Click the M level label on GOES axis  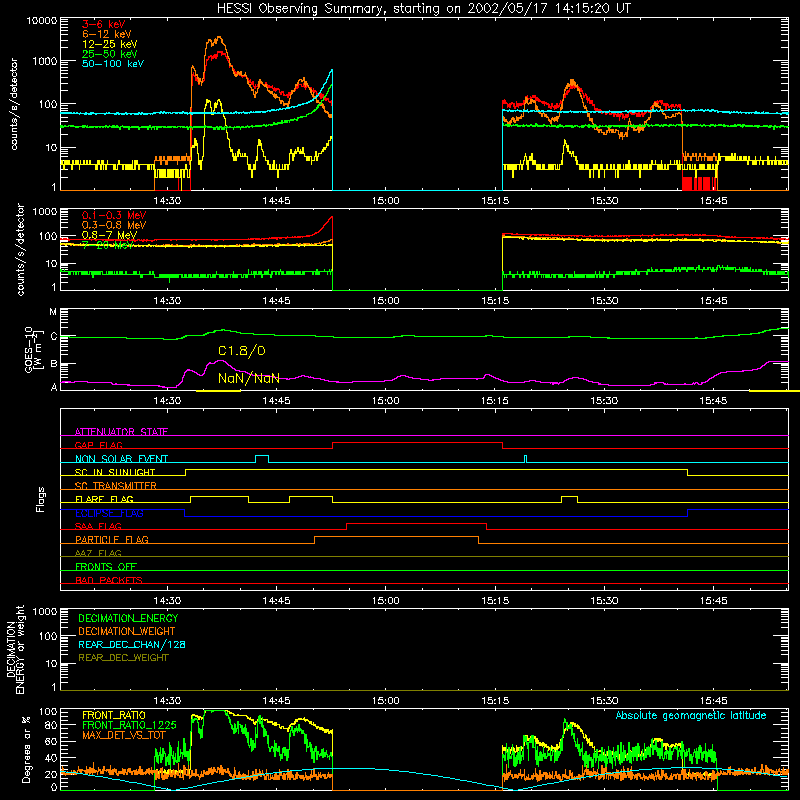coord(53,312)
